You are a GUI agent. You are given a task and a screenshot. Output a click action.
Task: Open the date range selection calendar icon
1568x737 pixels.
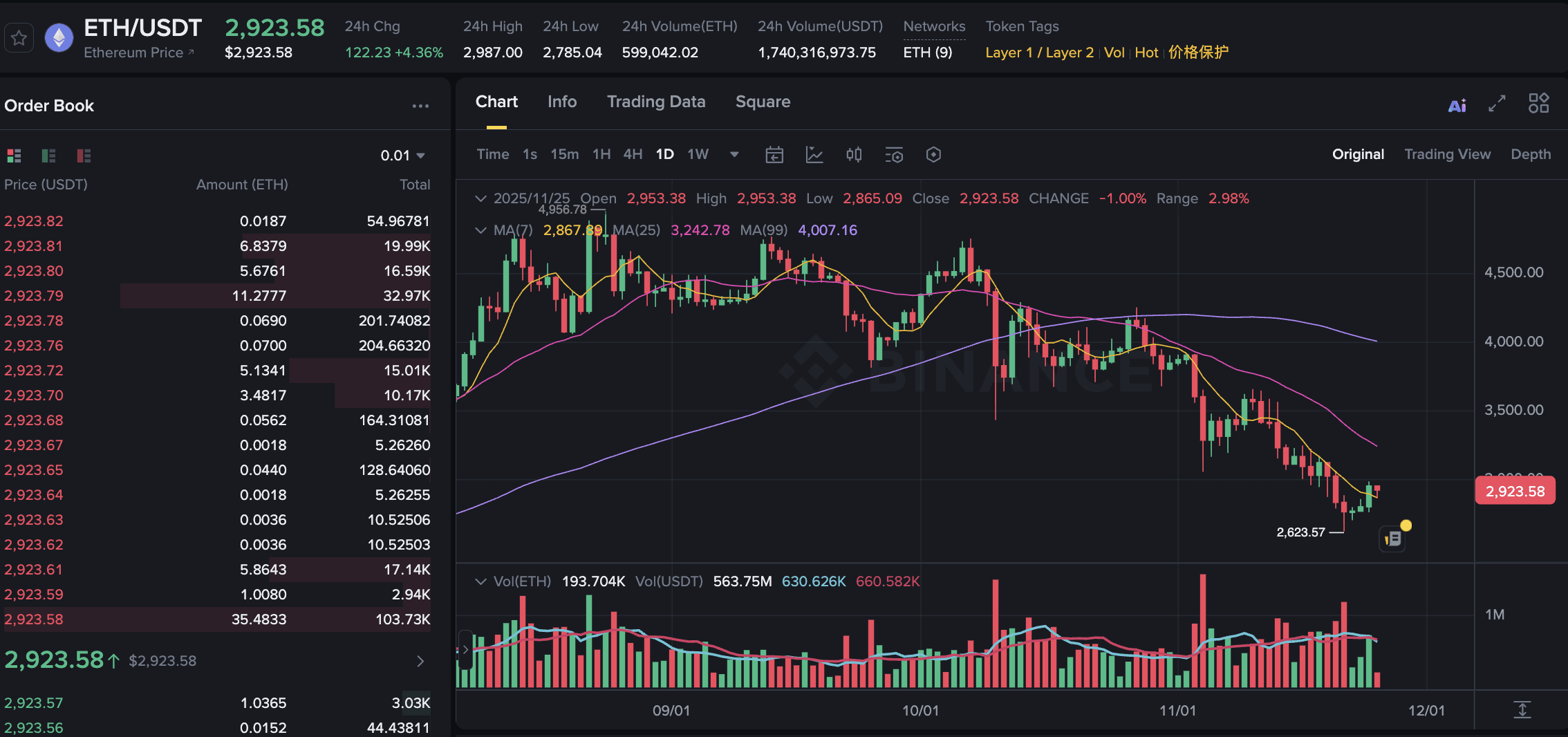774,154
